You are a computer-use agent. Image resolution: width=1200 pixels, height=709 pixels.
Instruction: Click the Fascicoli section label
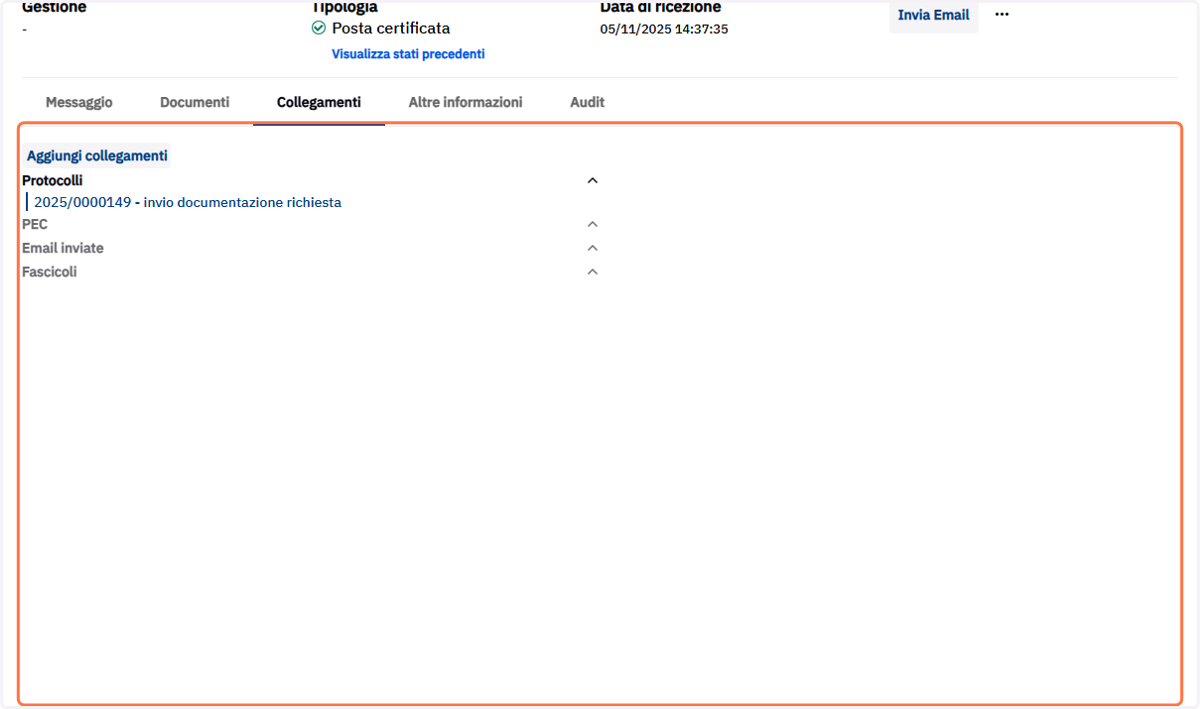tap(49, 272)
